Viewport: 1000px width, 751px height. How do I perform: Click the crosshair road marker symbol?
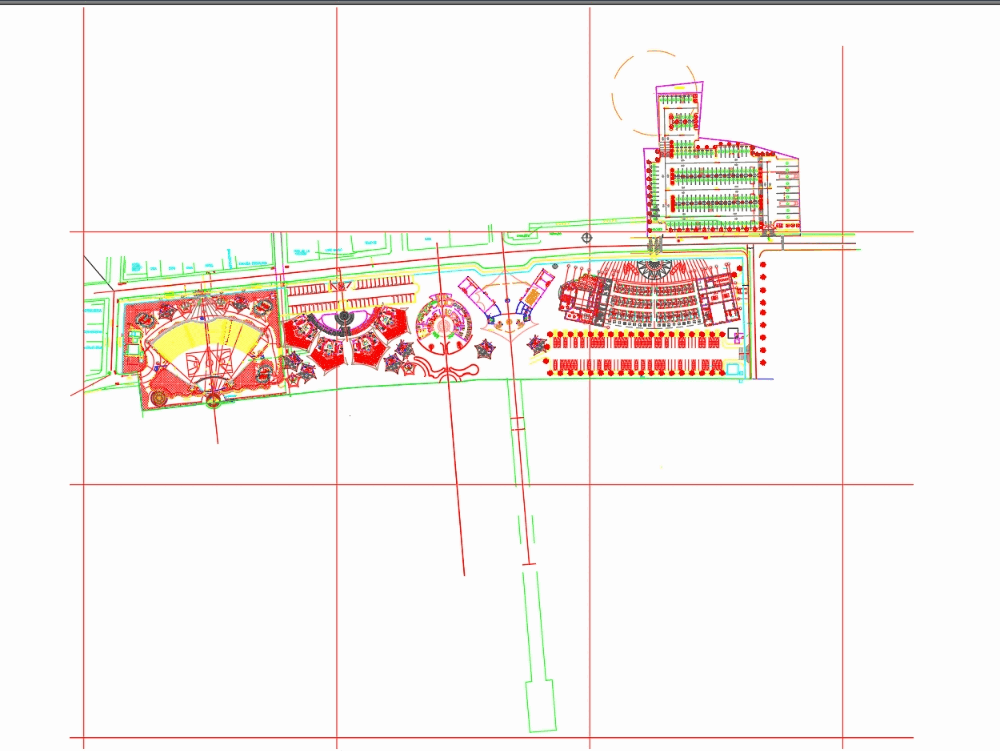pos(586,237)
